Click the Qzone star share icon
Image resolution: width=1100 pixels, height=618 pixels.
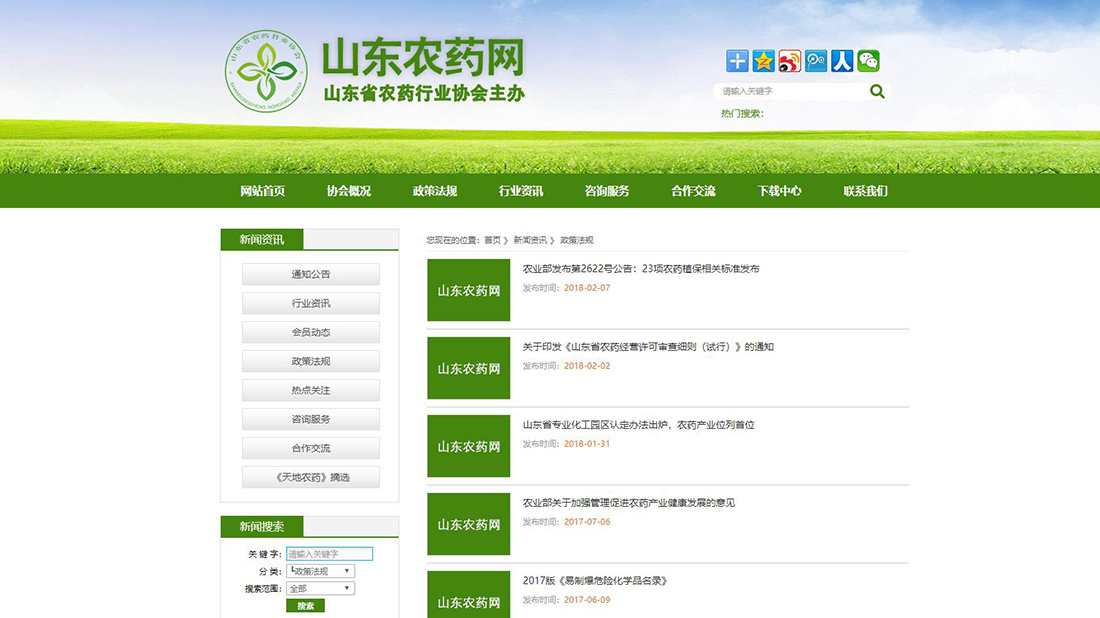point(763,60)
